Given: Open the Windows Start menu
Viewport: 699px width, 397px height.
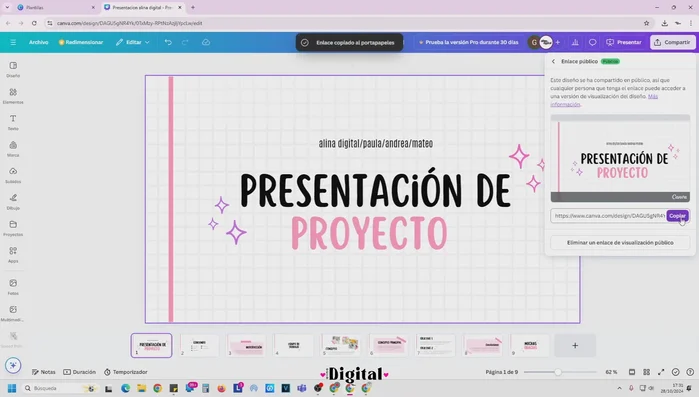Looking at the screenshot, I should [x=12, y=388].
